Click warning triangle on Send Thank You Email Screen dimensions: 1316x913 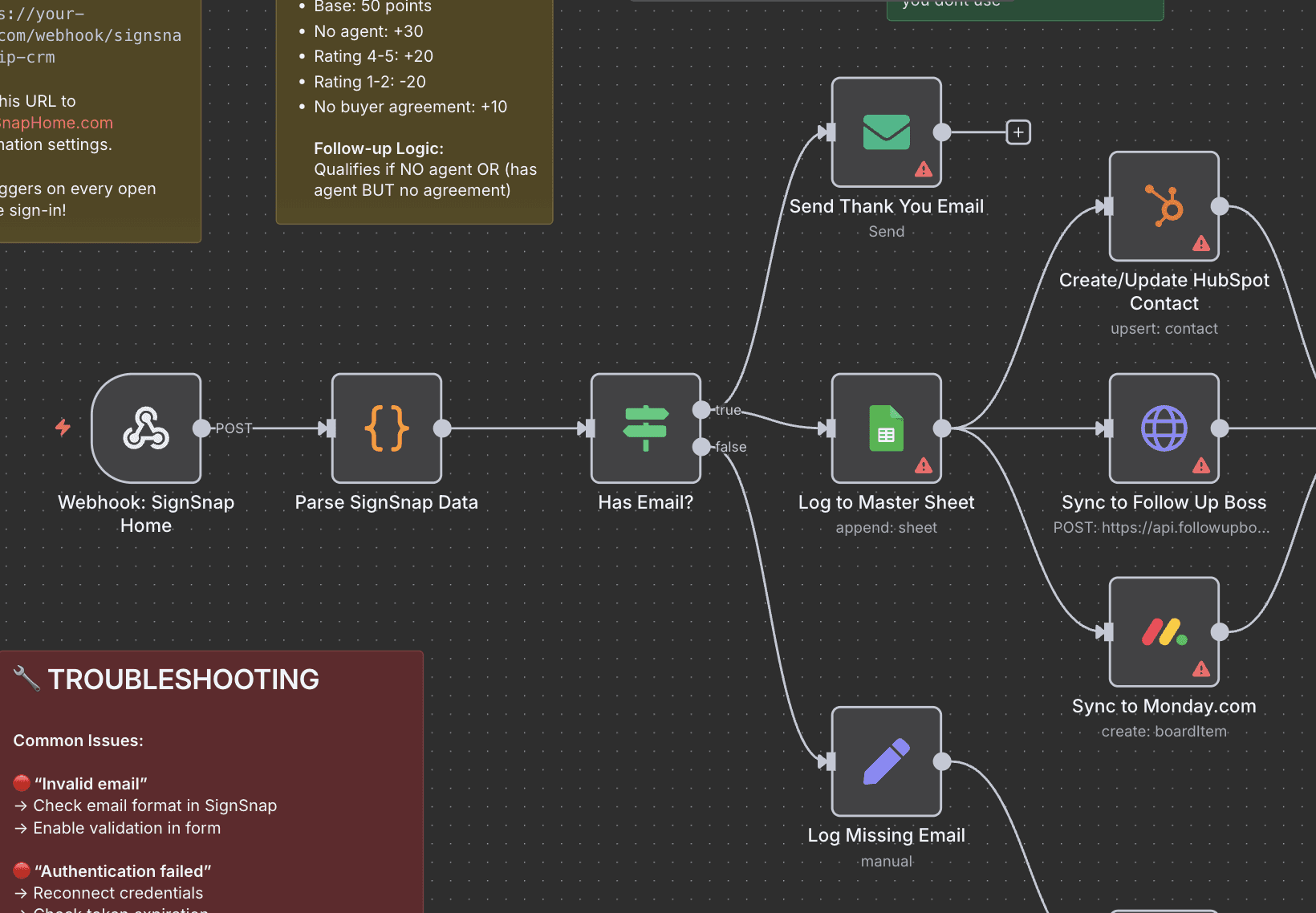click(924, 169)
